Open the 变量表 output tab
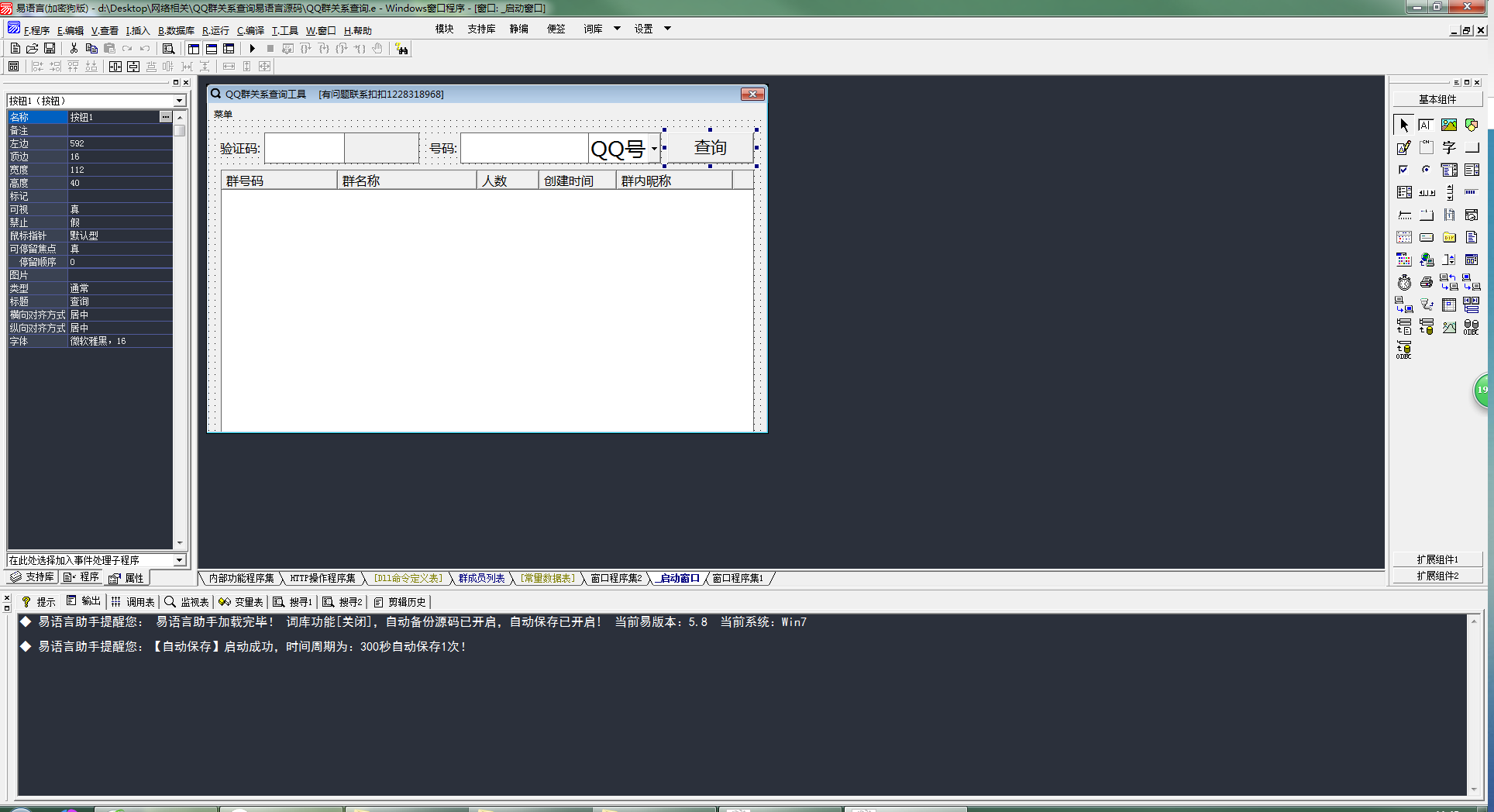 coord(241,602)
